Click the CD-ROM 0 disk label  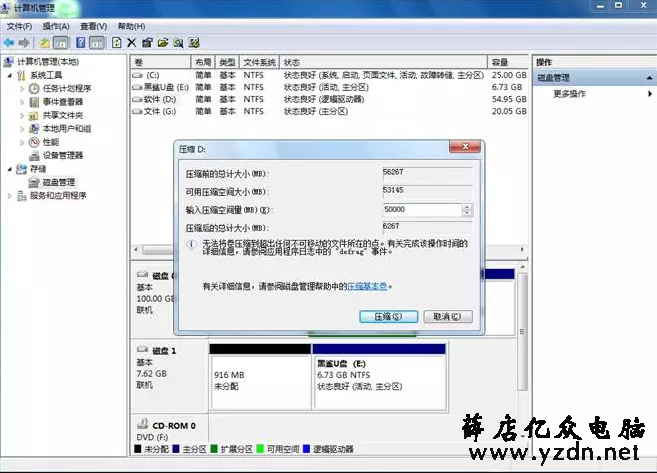[173, 426]
